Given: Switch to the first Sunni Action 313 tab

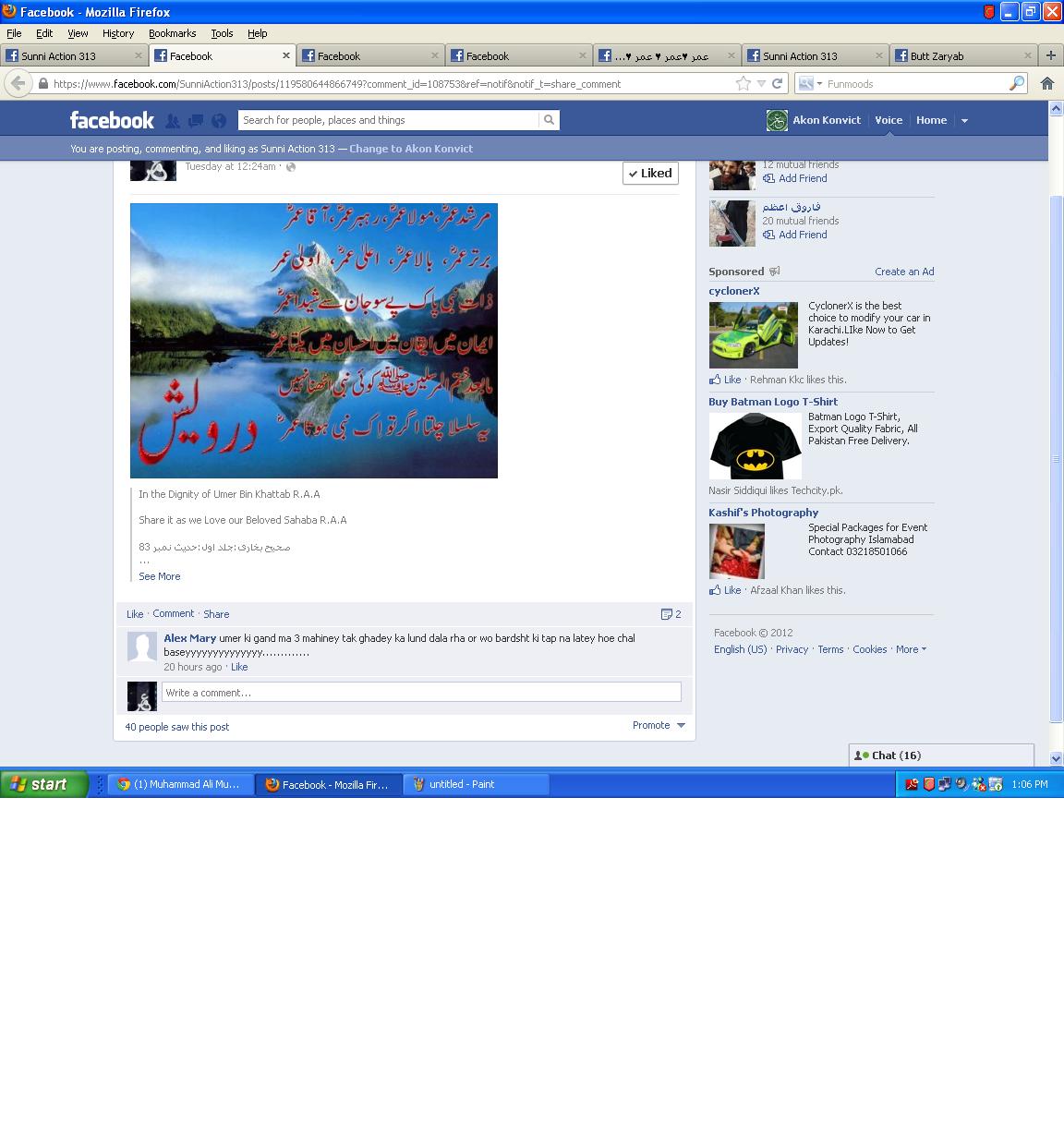Looking at the screenshot, I should [74, 55].
